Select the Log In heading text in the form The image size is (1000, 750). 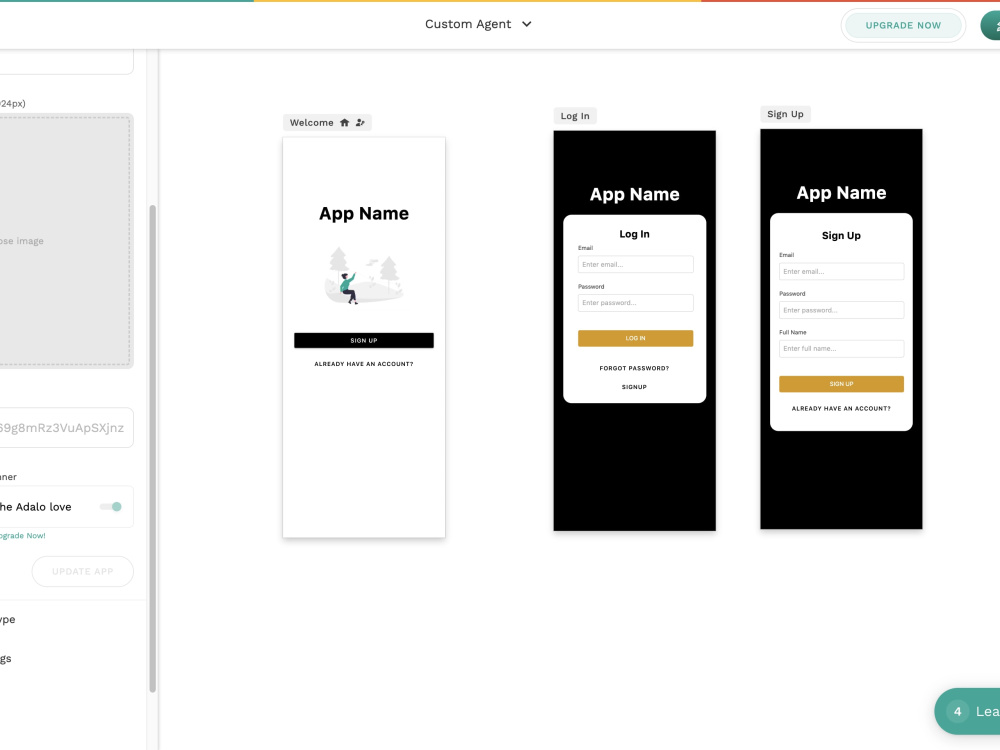635,234
